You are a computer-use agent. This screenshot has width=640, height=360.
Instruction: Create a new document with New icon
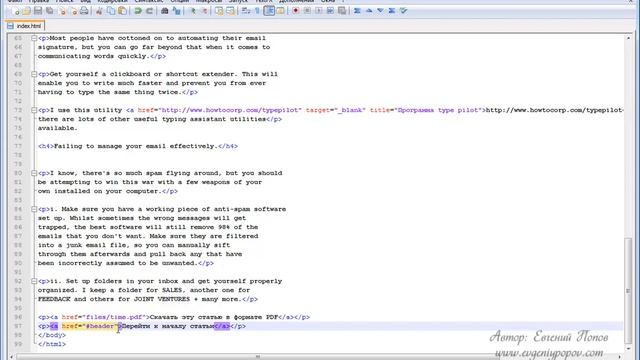(x=16, y=11)
